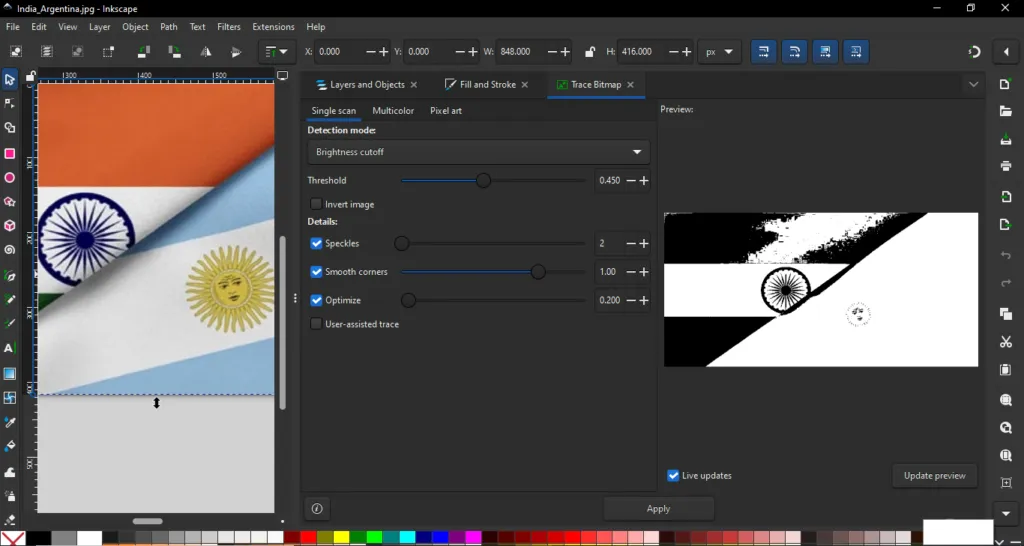Viewport: 1024px width, 546px height.
Task: Enable the Invert image checkbox
Action: (316, 204)
